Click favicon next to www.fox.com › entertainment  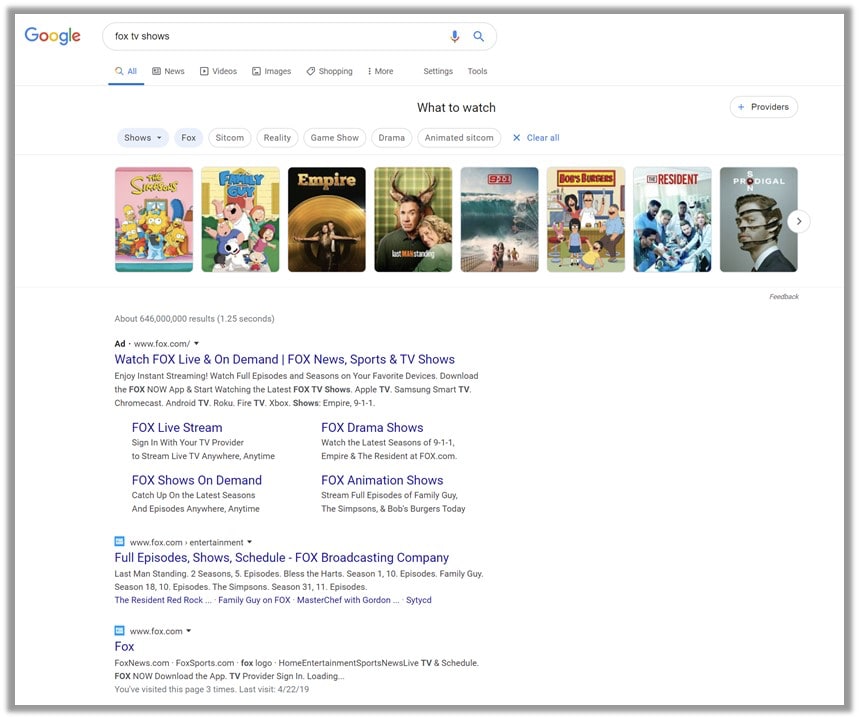click(119, 541)
